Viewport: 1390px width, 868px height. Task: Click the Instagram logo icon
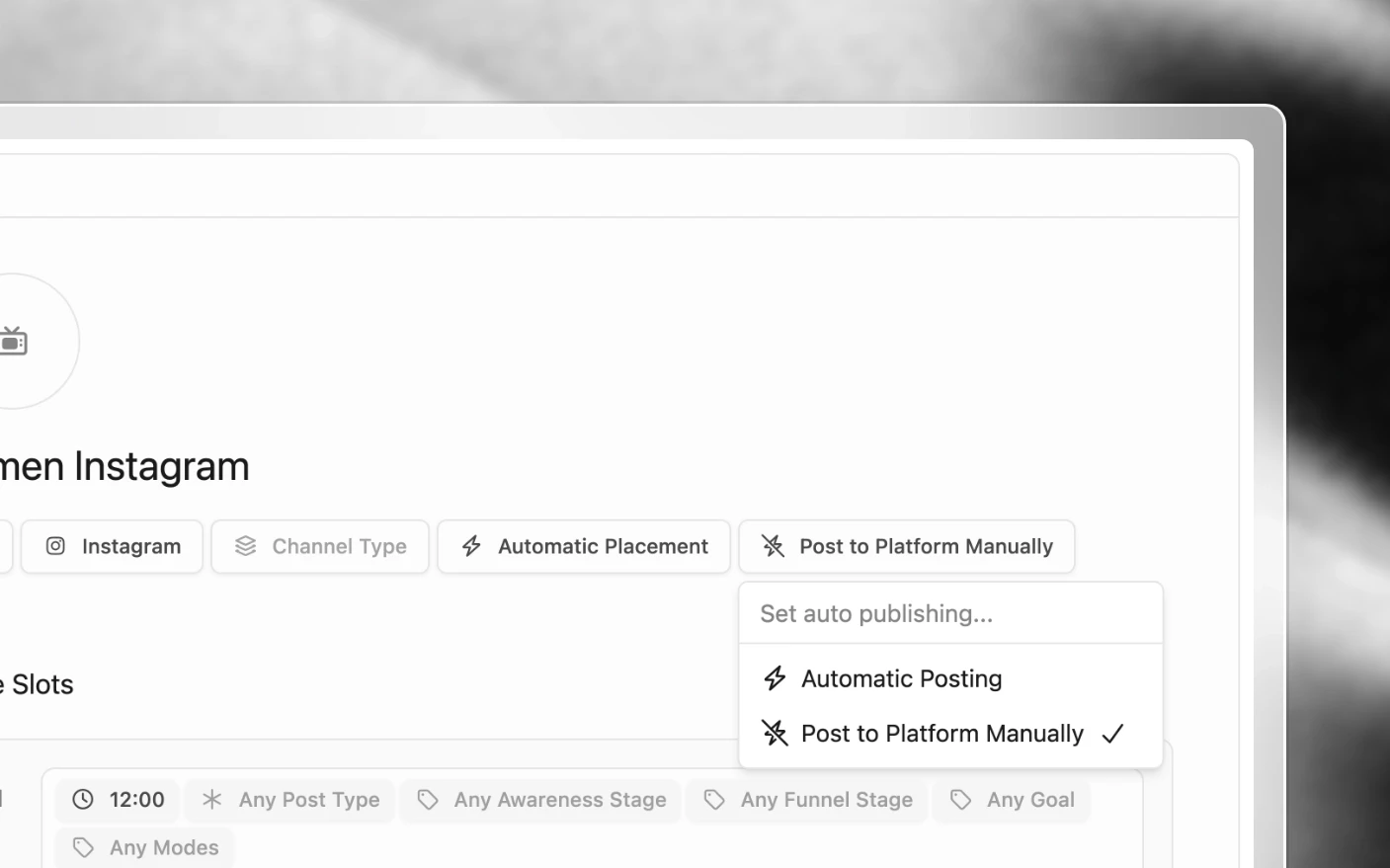(x=56, y=546)
